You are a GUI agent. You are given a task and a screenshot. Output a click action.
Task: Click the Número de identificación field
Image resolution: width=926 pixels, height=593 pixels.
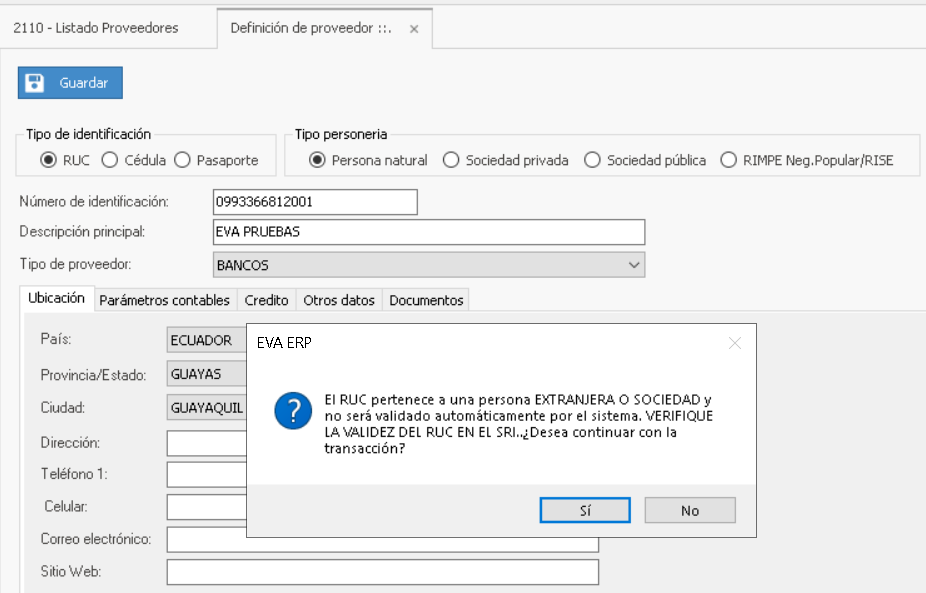click(x=315, y=202)
